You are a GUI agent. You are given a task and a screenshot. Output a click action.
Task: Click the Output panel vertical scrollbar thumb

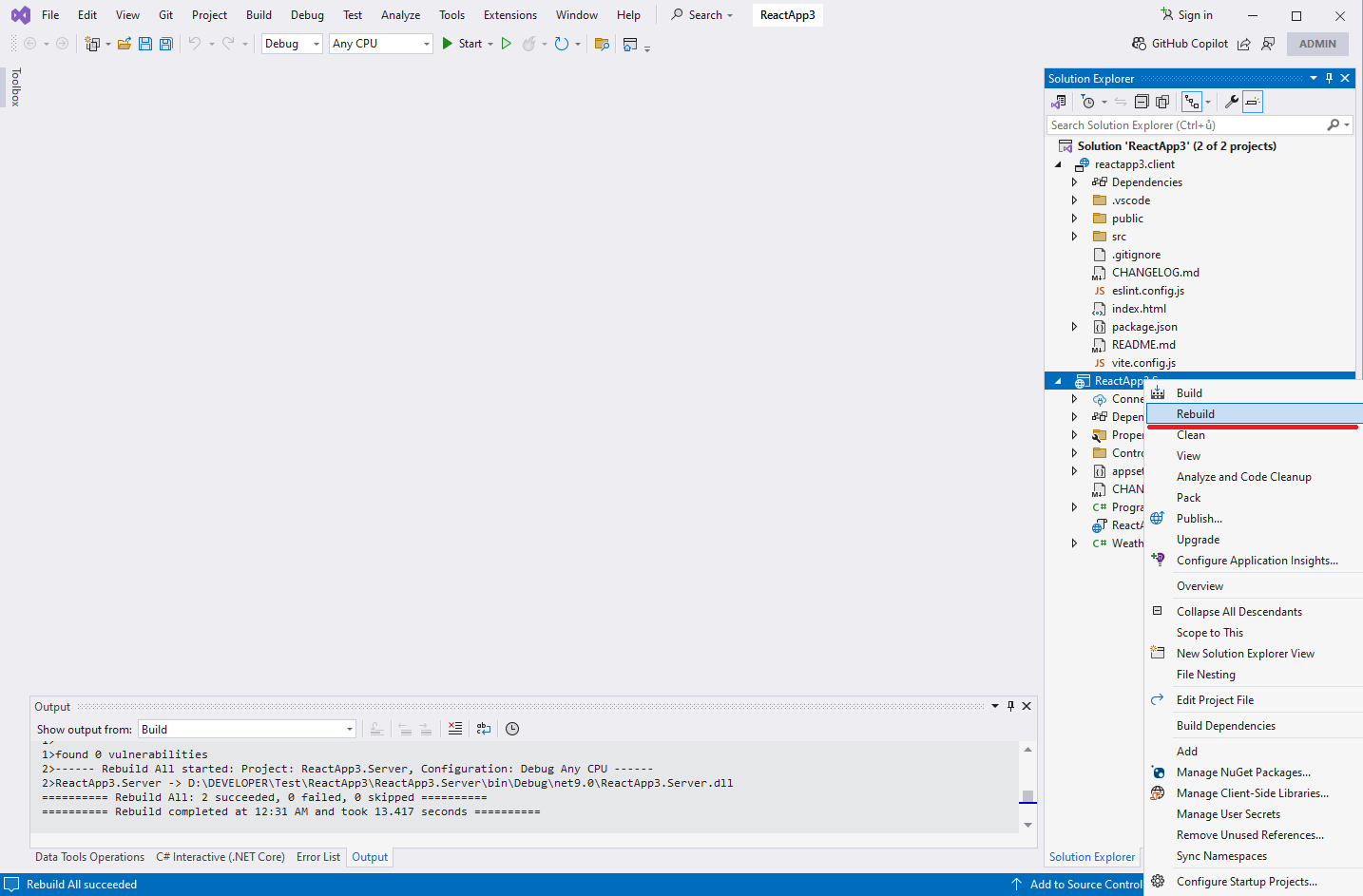(x=1027, y=796)
